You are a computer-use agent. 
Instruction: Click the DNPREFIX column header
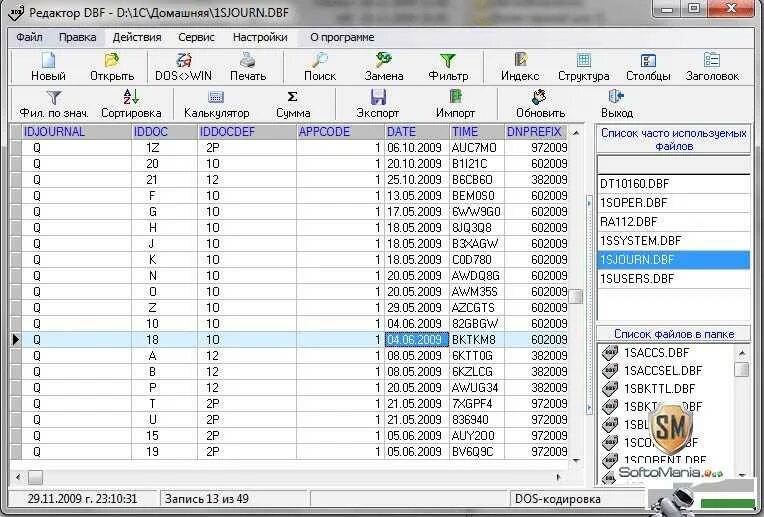tap(536, 132)
